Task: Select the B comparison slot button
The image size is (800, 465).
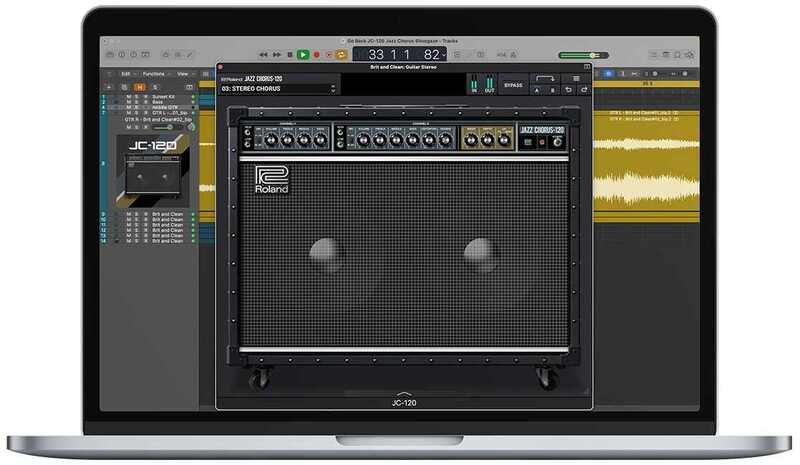Action: [x=552, y=90]
